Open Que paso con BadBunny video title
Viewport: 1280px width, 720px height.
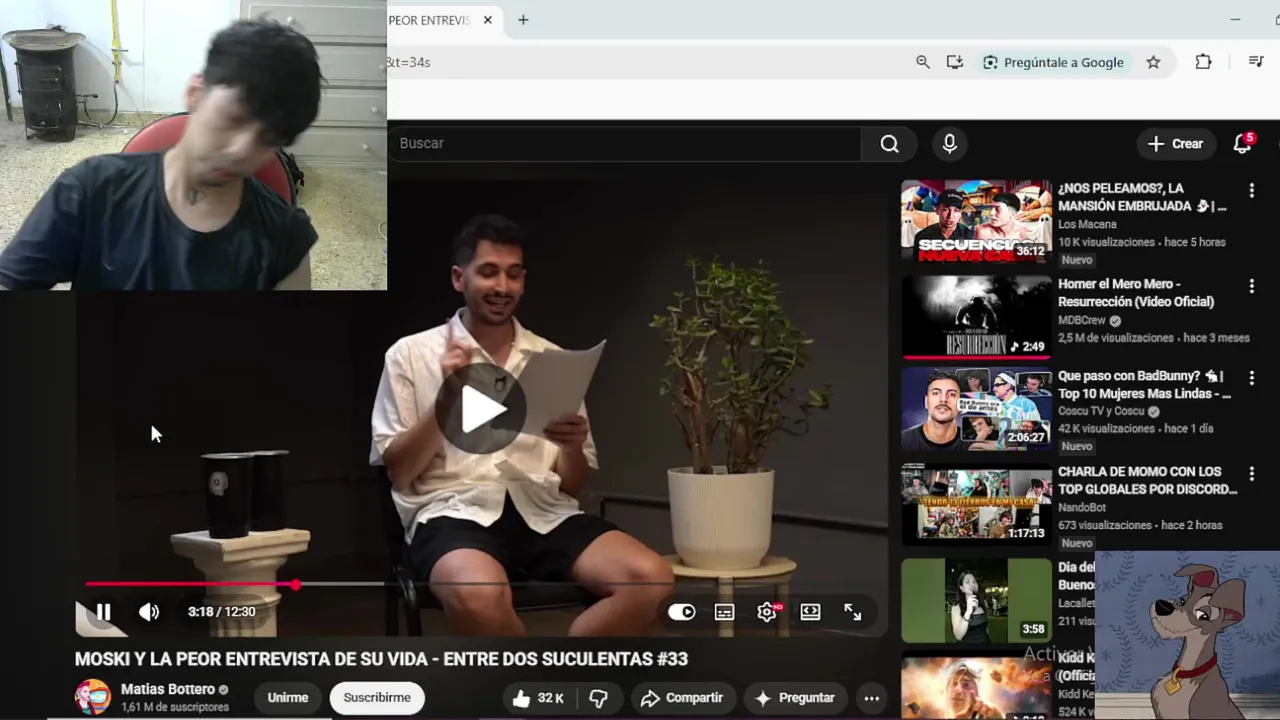coord(1145,385)
